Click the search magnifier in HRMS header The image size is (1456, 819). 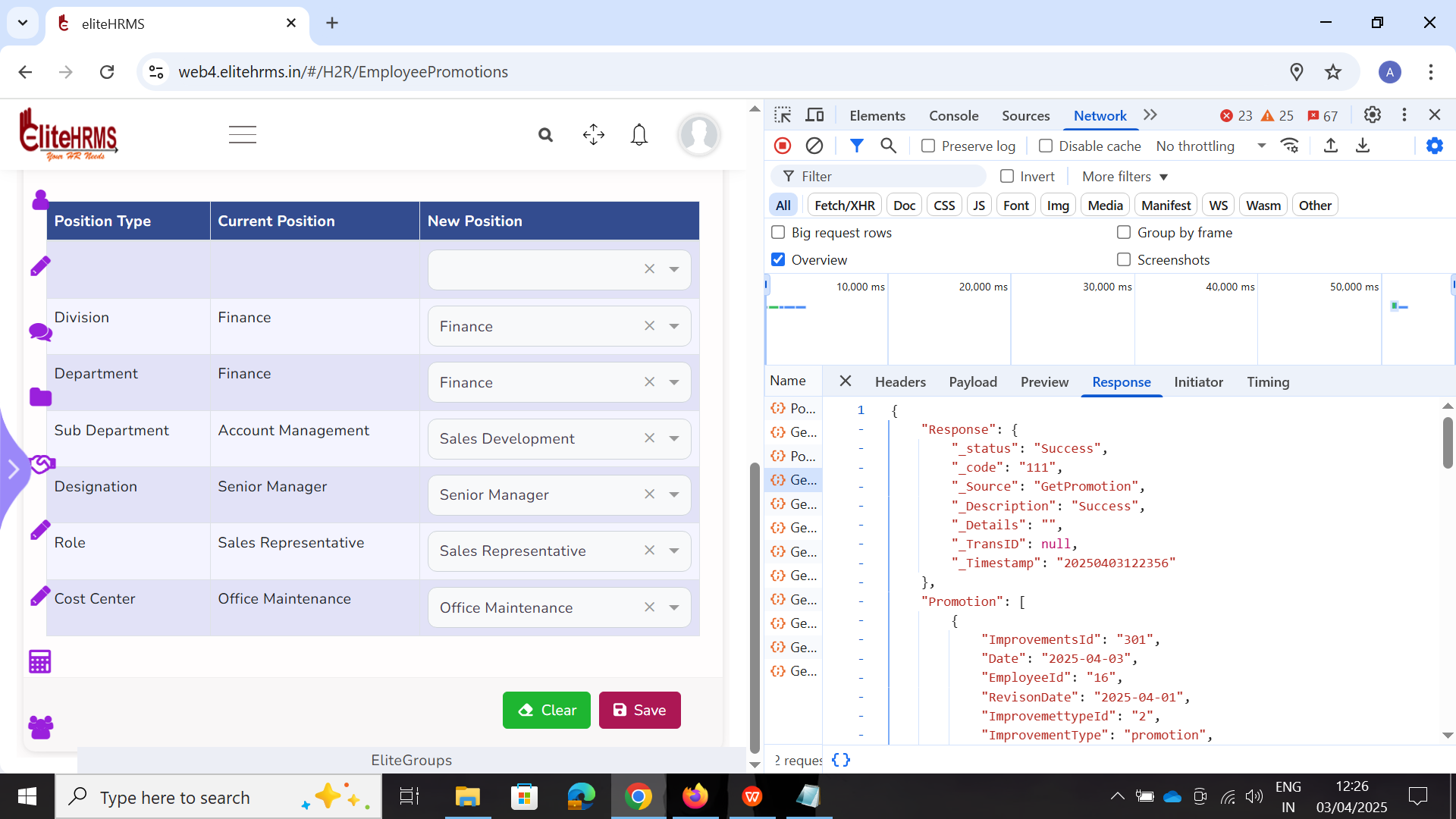click(x=545, y=135)
